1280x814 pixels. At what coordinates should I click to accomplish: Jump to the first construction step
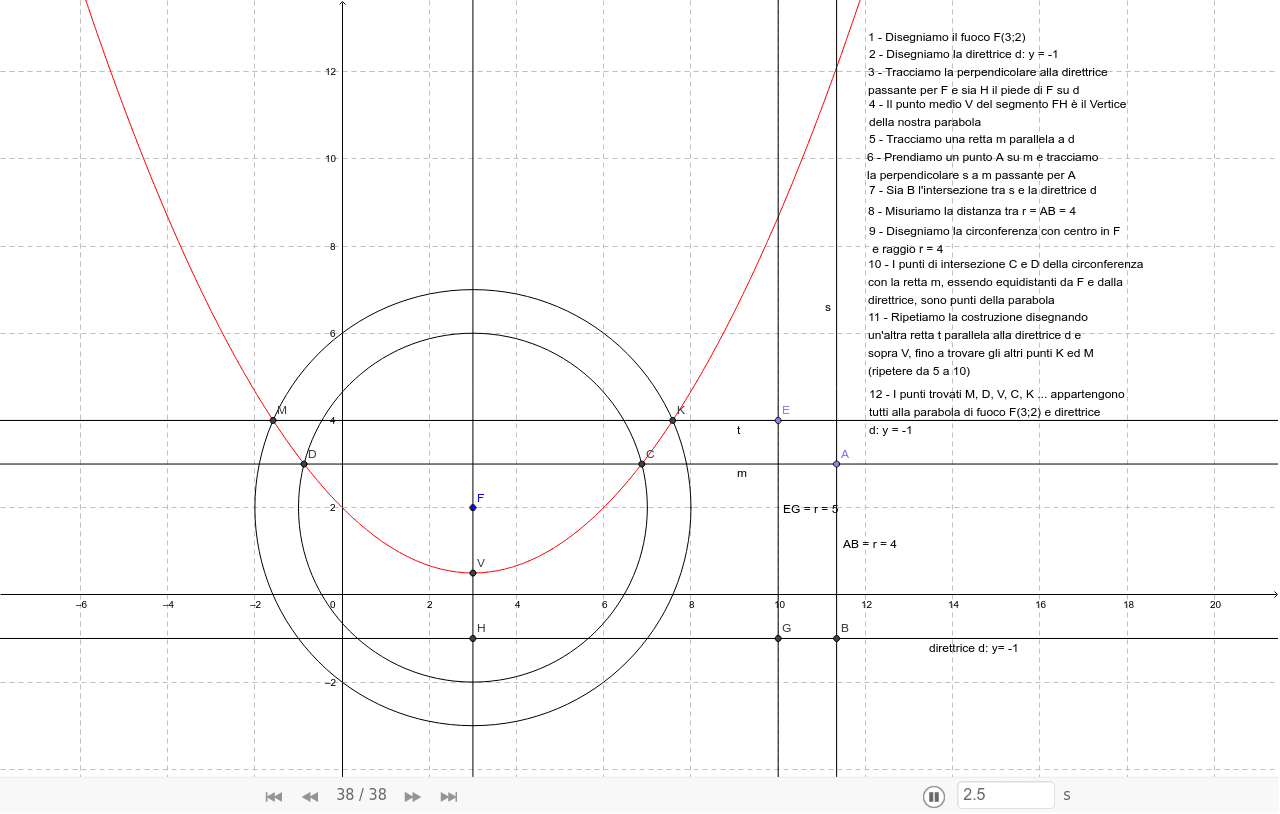click(x=273, y=796)
